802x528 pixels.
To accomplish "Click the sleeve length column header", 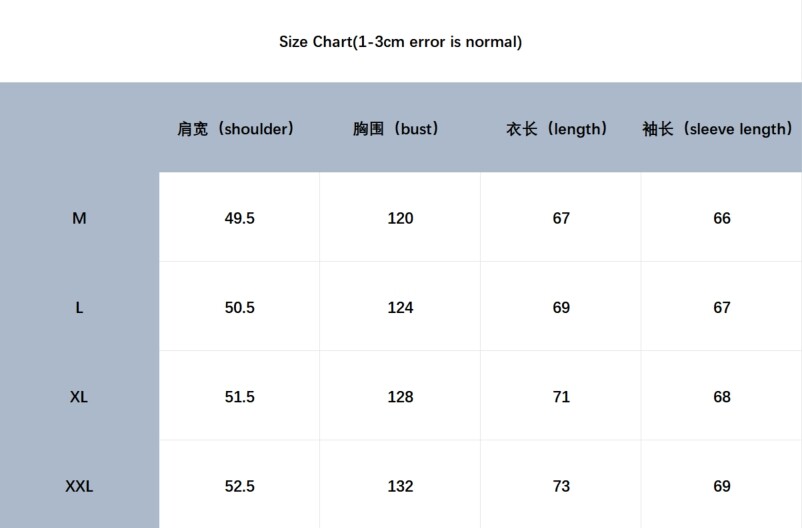I will tap(717, 129).
